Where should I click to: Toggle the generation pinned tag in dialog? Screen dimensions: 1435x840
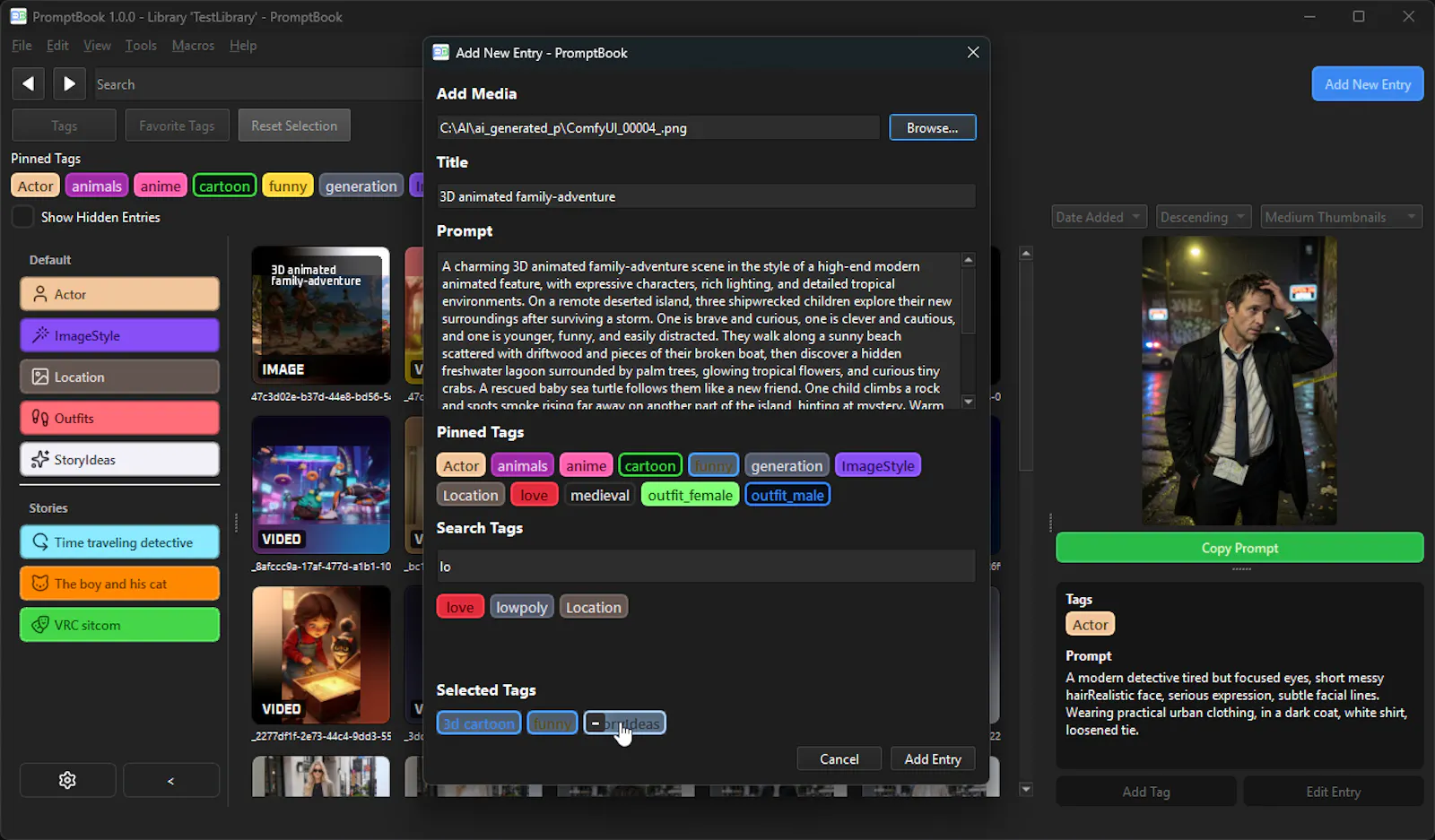click(787, 466)
